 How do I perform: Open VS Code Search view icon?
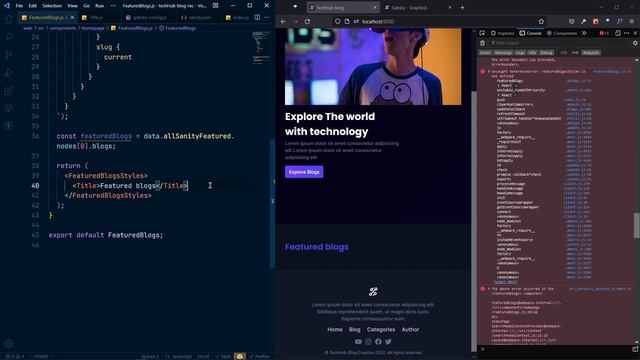[x=9, y=37]
